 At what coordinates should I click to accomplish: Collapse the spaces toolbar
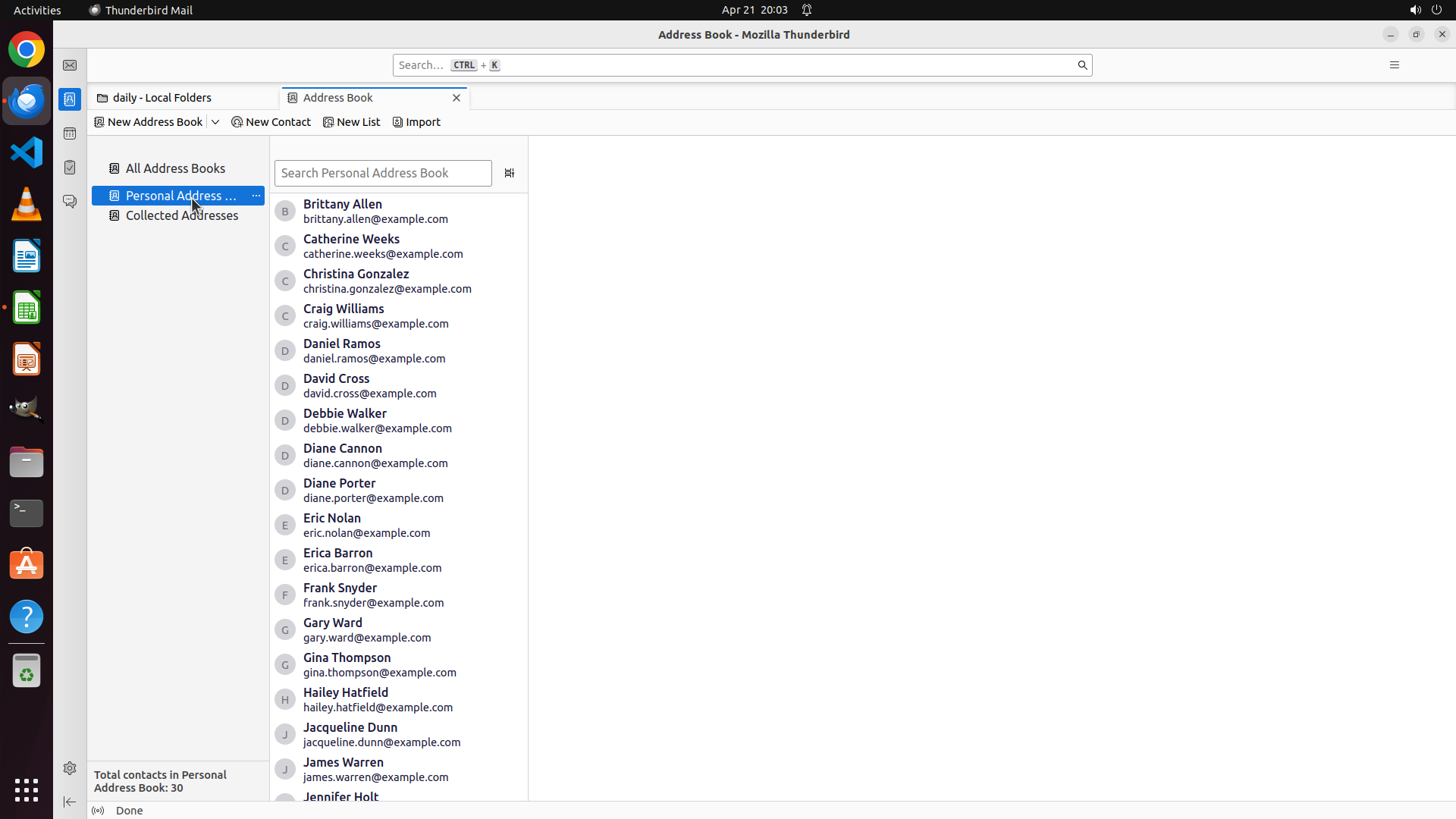click(70, 802)
